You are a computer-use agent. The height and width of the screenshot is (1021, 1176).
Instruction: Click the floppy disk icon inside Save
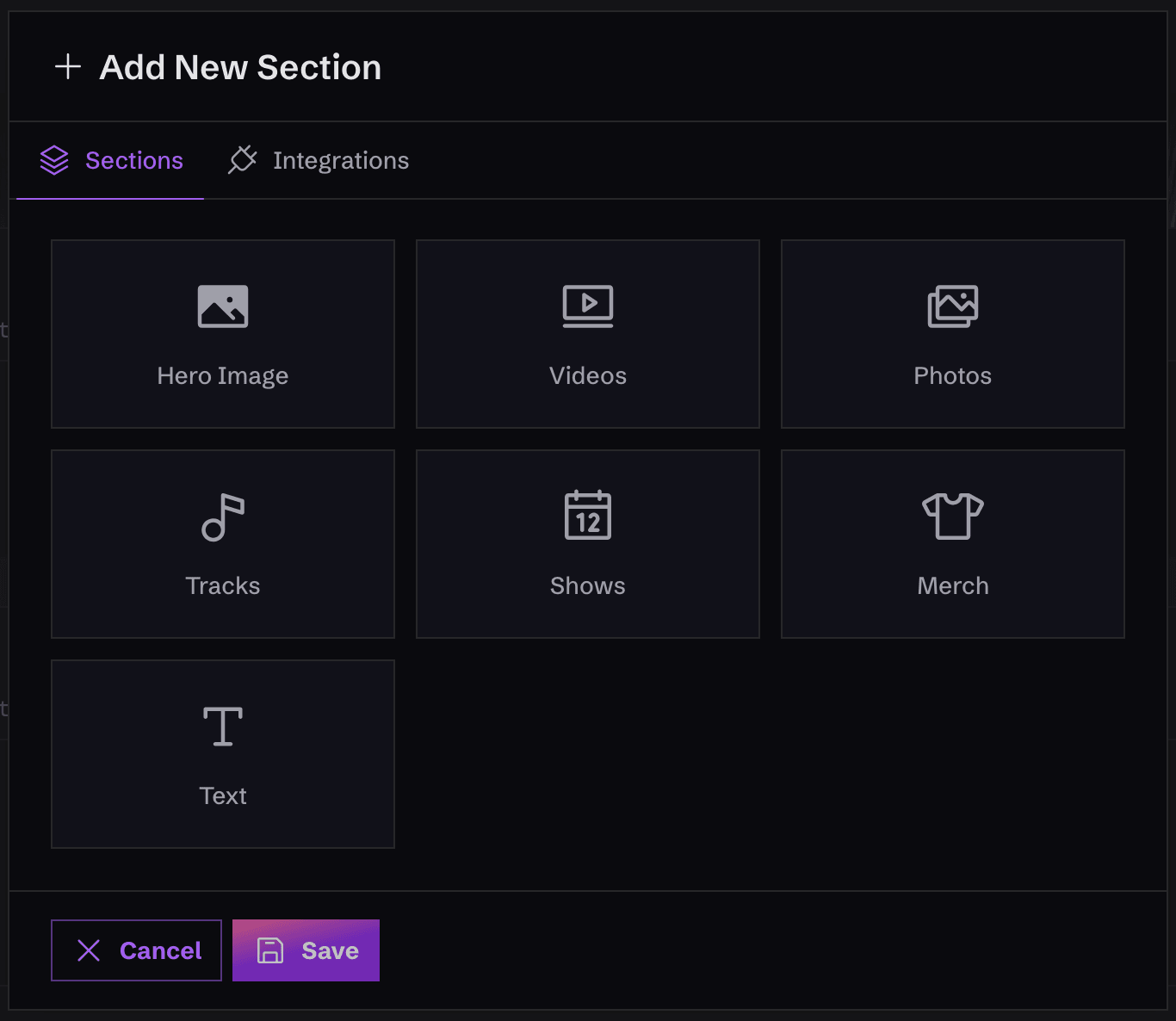pyautogui.click(x=271, y=950)
